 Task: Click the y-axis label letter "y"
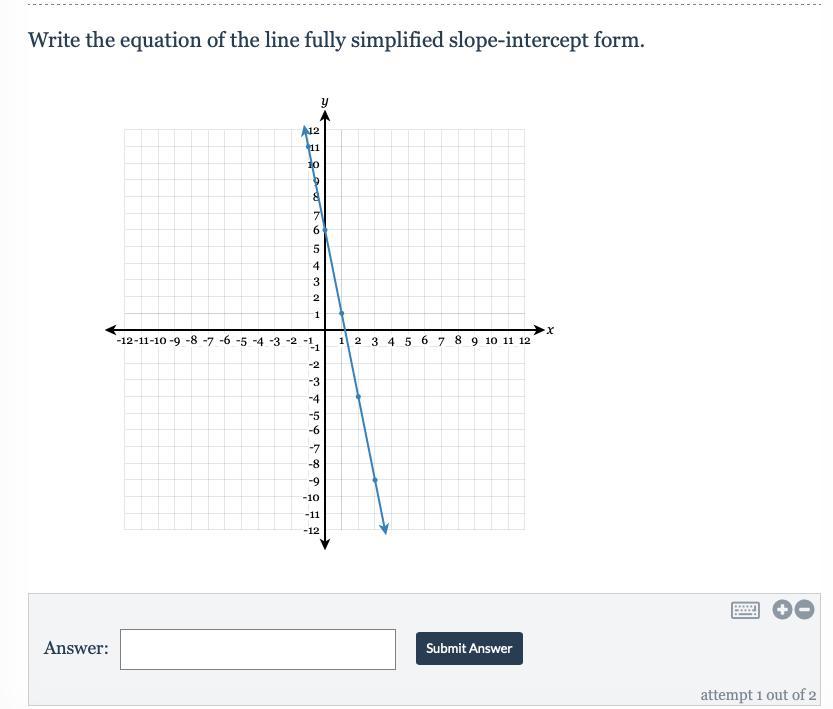click(325, 101)
